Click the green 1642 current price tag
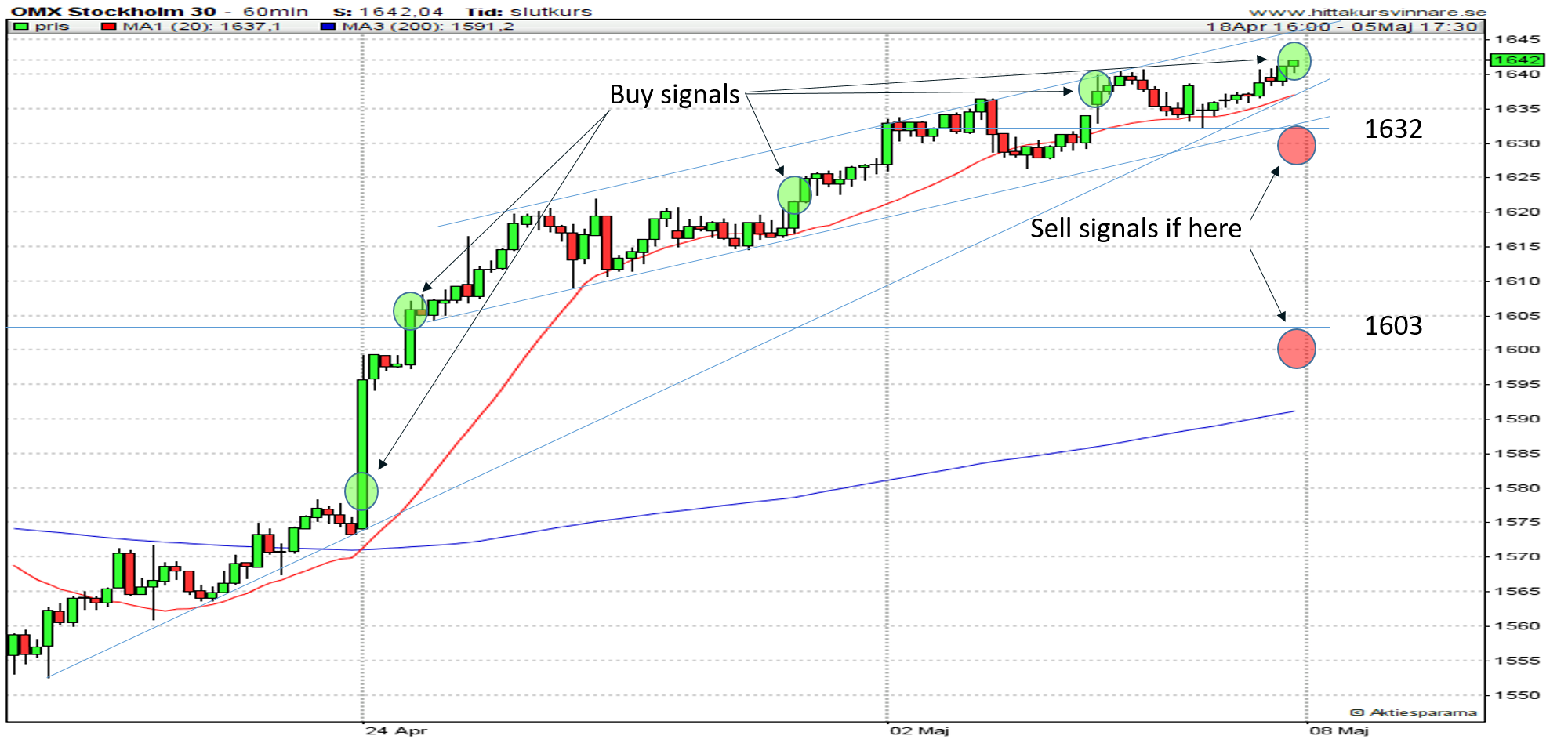This screenshot has width=1568, height=743. pos(1516,60)
